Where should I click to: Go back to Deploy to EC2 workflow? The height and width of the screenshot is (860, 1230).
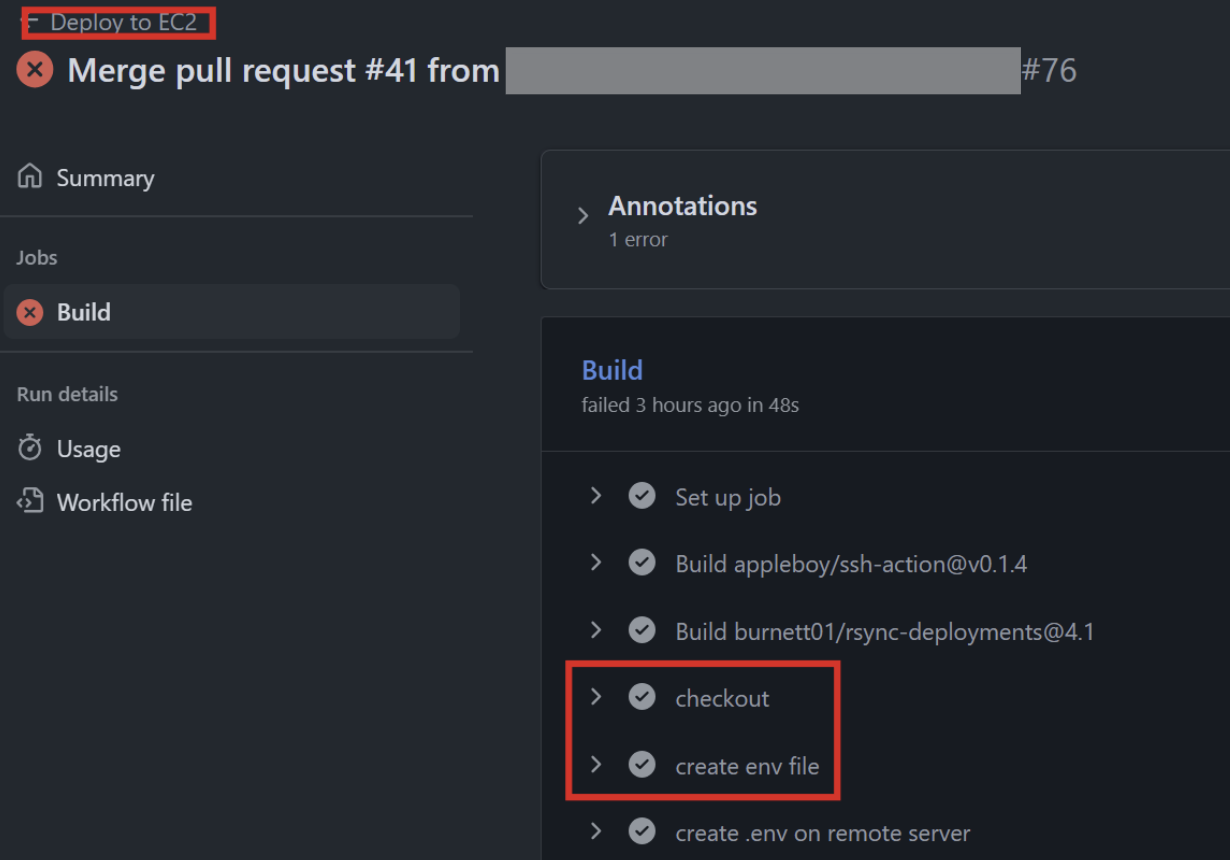[122, 22]
